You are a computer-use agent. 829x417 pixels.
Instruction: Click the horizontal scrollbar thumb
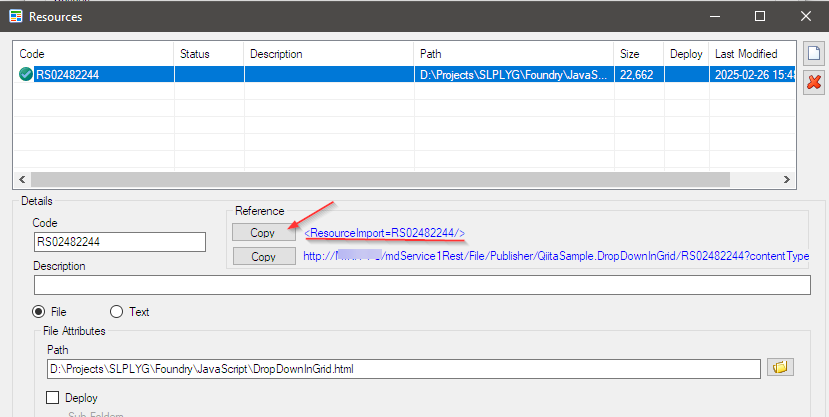coord(380,179)
